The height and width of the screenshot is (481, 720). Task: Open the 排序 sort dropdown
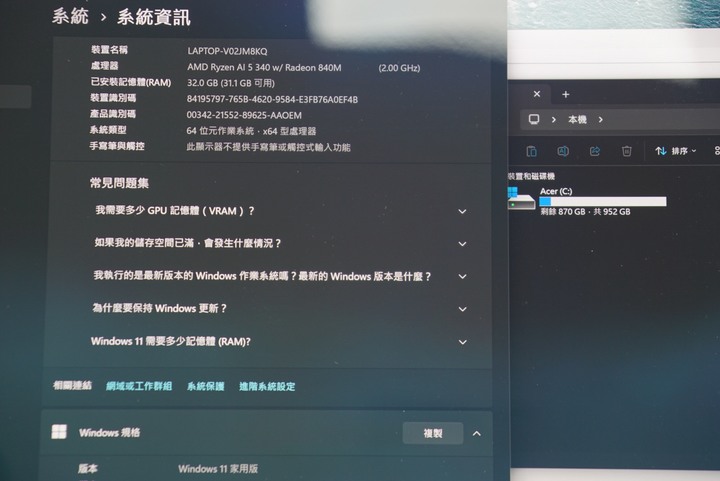coord(676,151)
